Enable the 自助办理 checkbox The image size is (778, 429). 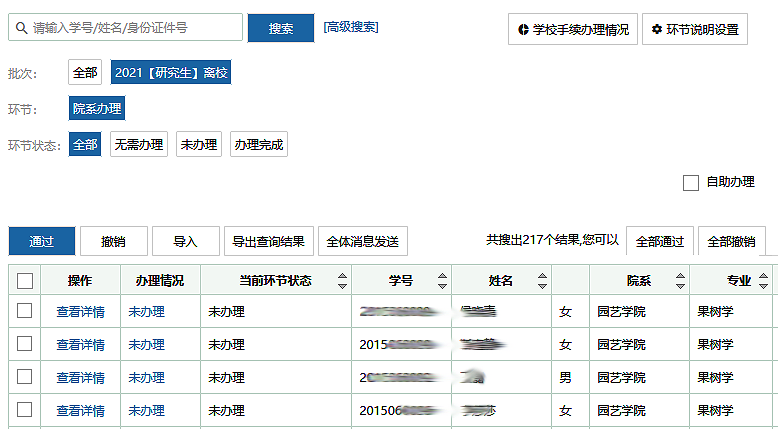pyautogui.click(x=691, y=183)
